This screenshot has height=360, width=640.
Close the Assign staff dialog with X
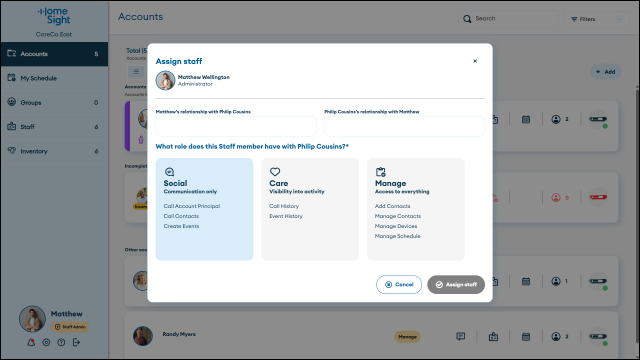(x=475, y=61)
